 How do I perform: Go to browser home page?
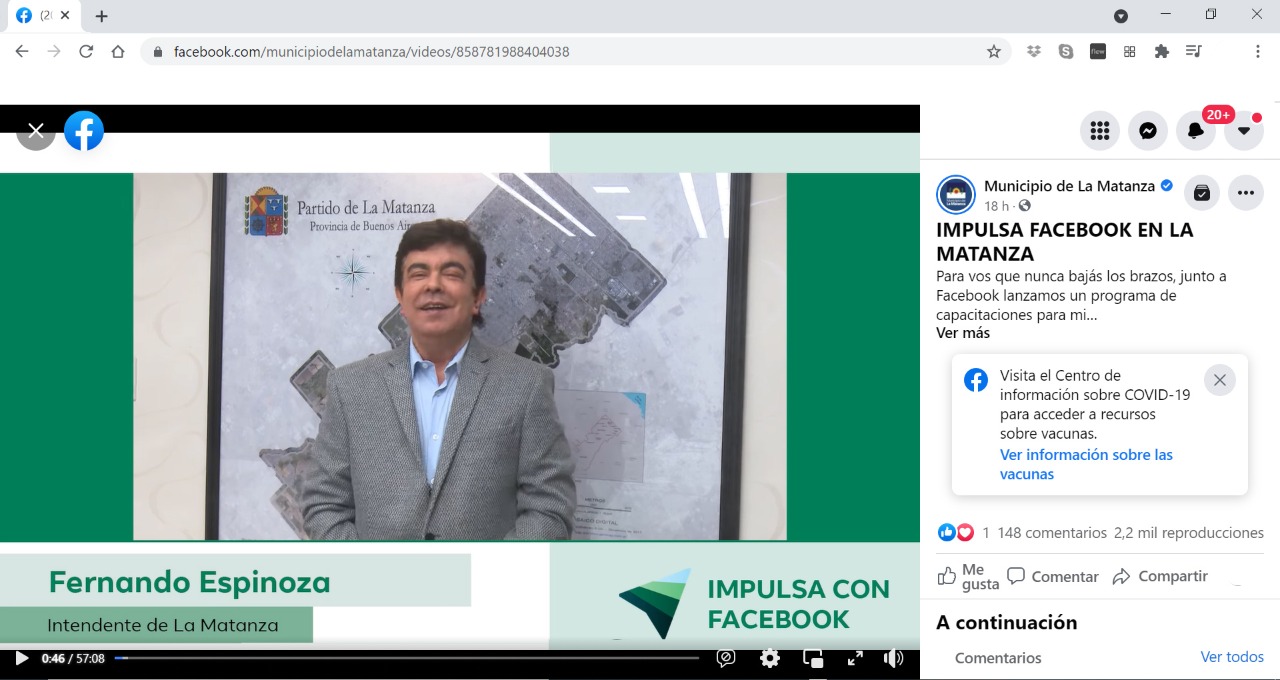(118, 51)
